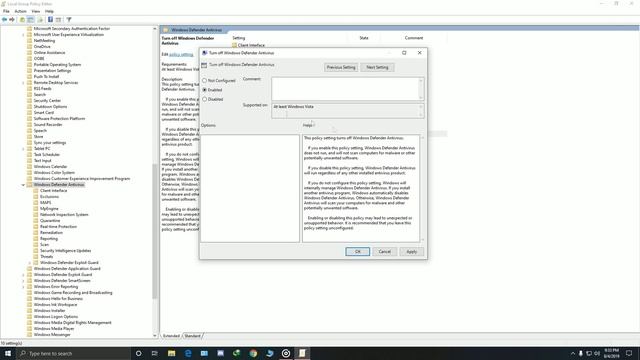Image resolution: width=640 pixels, height=360 pixels.
Task: Select the Quarantine folder in the tree
Action: (50, 221)
